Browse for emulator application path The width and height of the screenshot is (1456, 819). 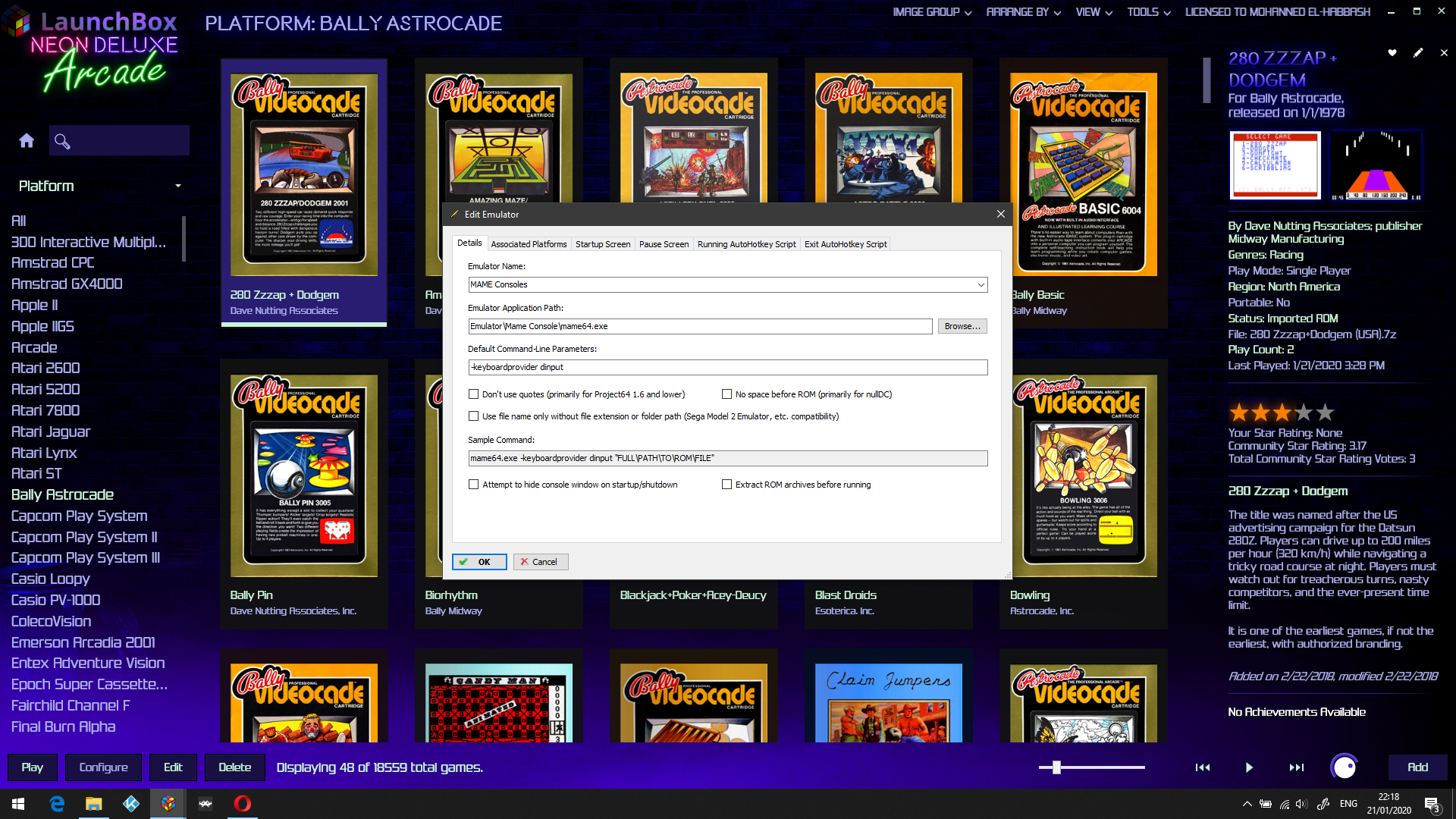click(x=962, y=326)
